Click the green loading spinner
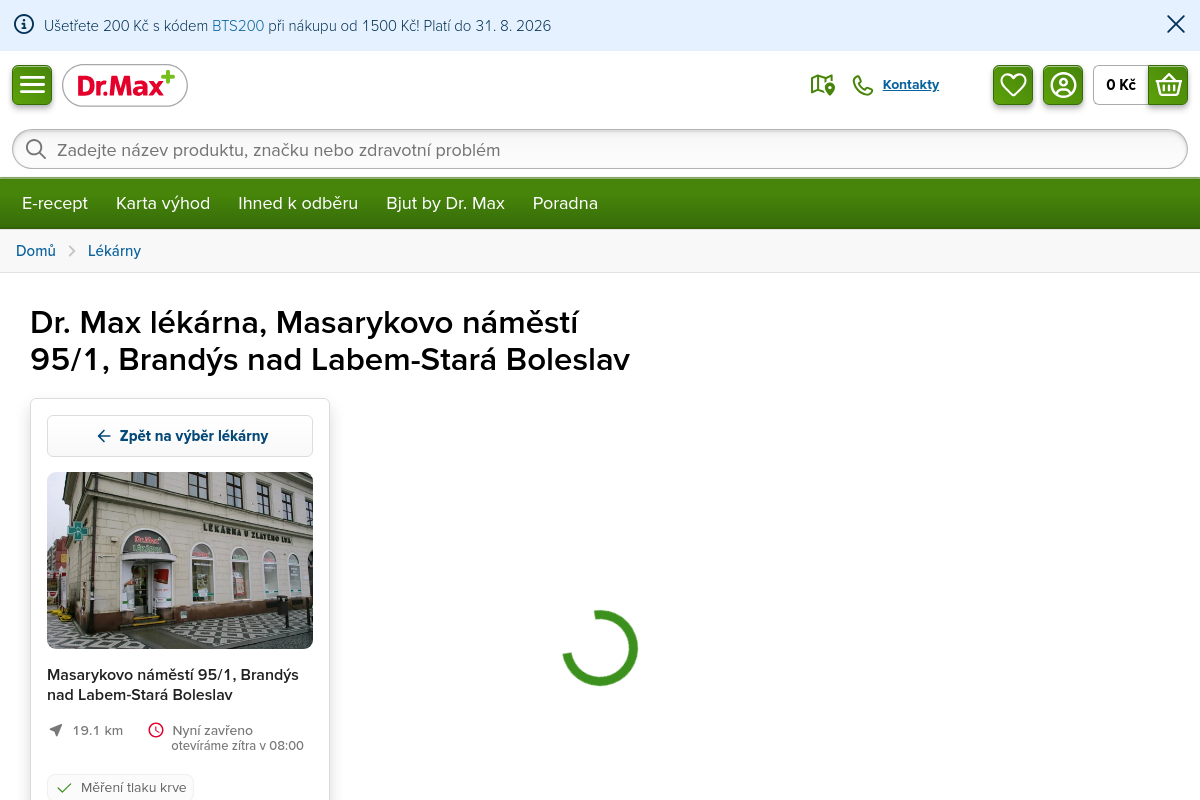Screen dimensions: 1200x800 click(x=600, y=648)
